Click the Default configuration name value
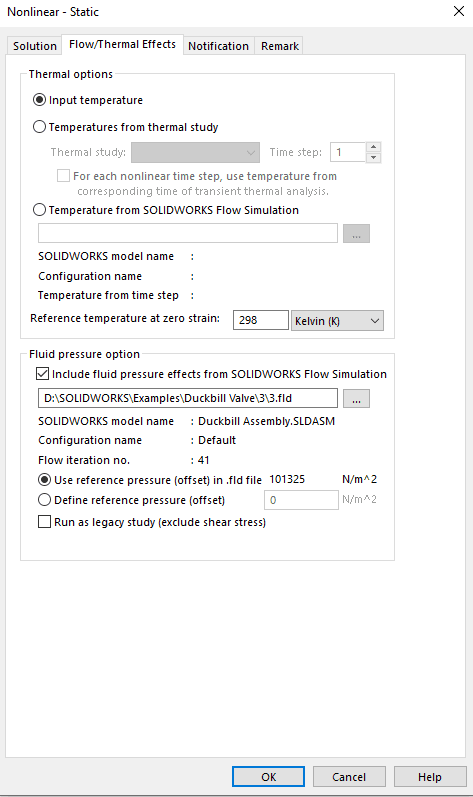 click(217, 440)
